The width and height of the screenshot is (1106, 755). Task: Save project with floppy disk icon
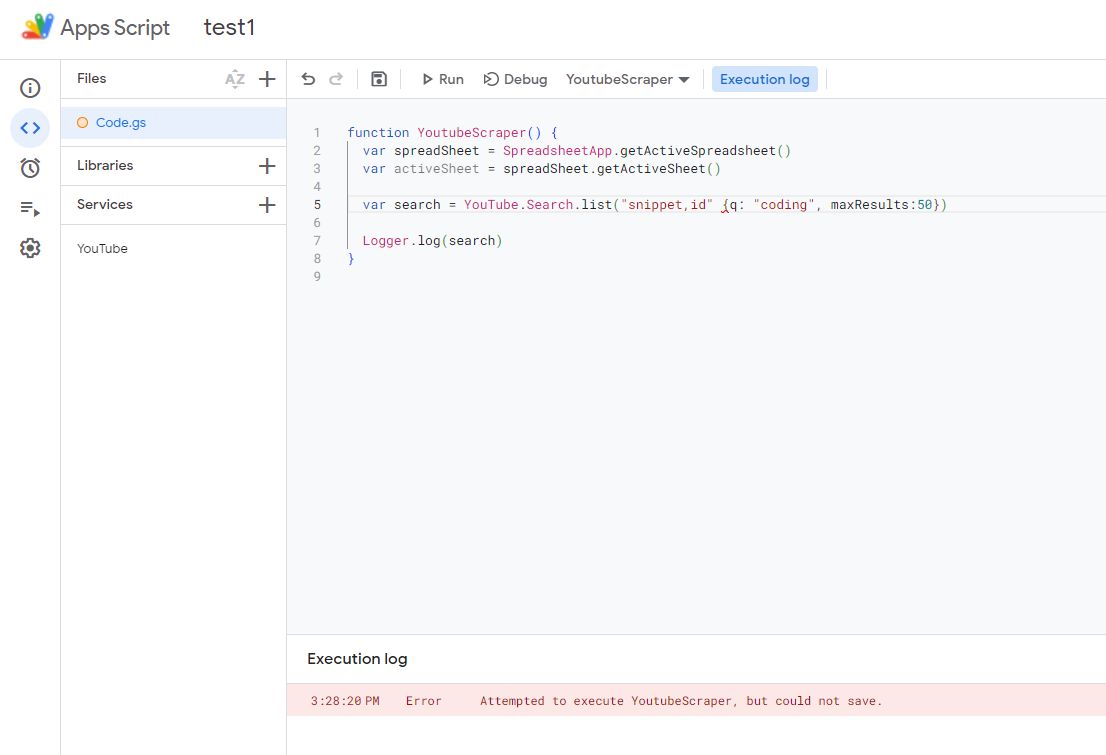pyautogui.click(x=379, y=79)
